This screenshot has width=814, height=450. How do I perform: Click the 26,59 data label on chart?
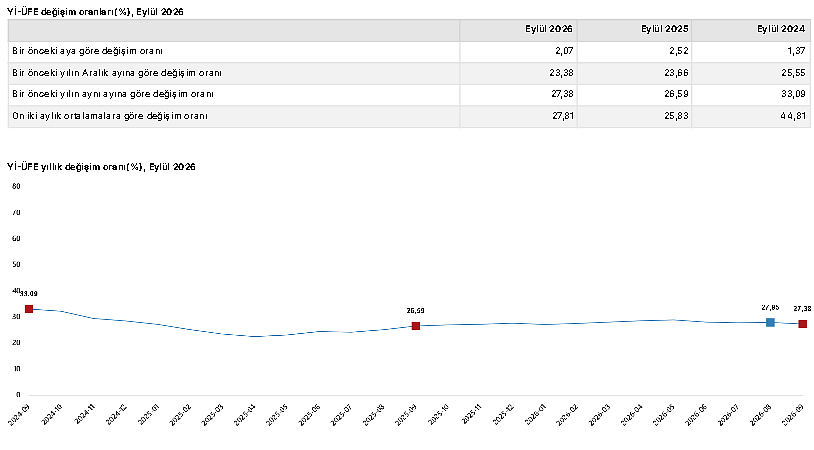pos(415,311)
